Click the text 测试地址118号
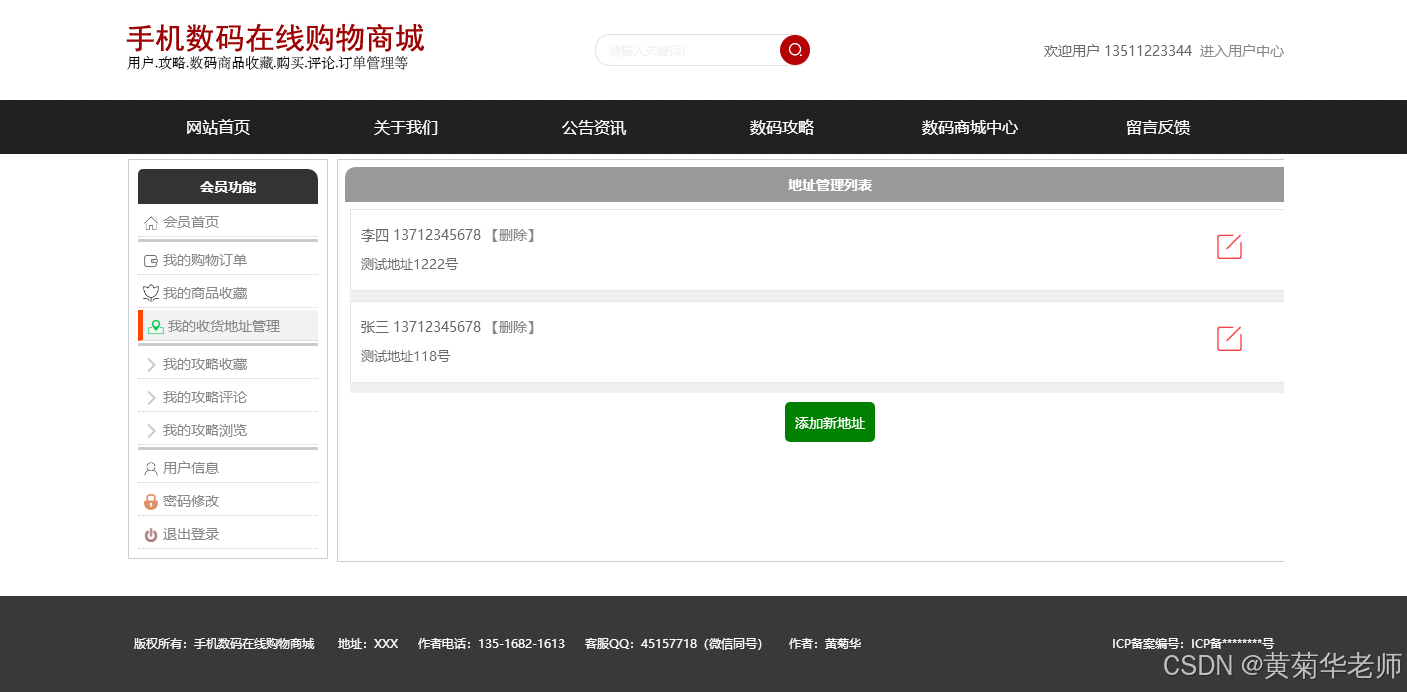Screen dimensions: 1407x692 click(406, 356)
